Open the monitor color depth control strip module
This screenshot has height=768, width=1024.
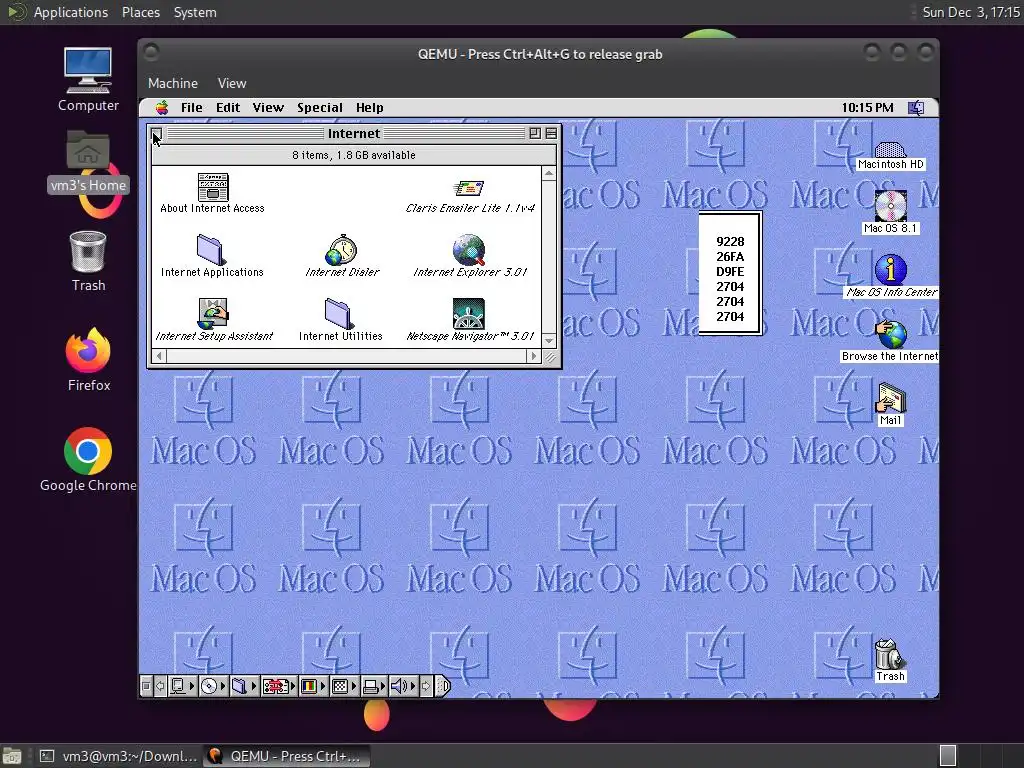pos(313,686)
